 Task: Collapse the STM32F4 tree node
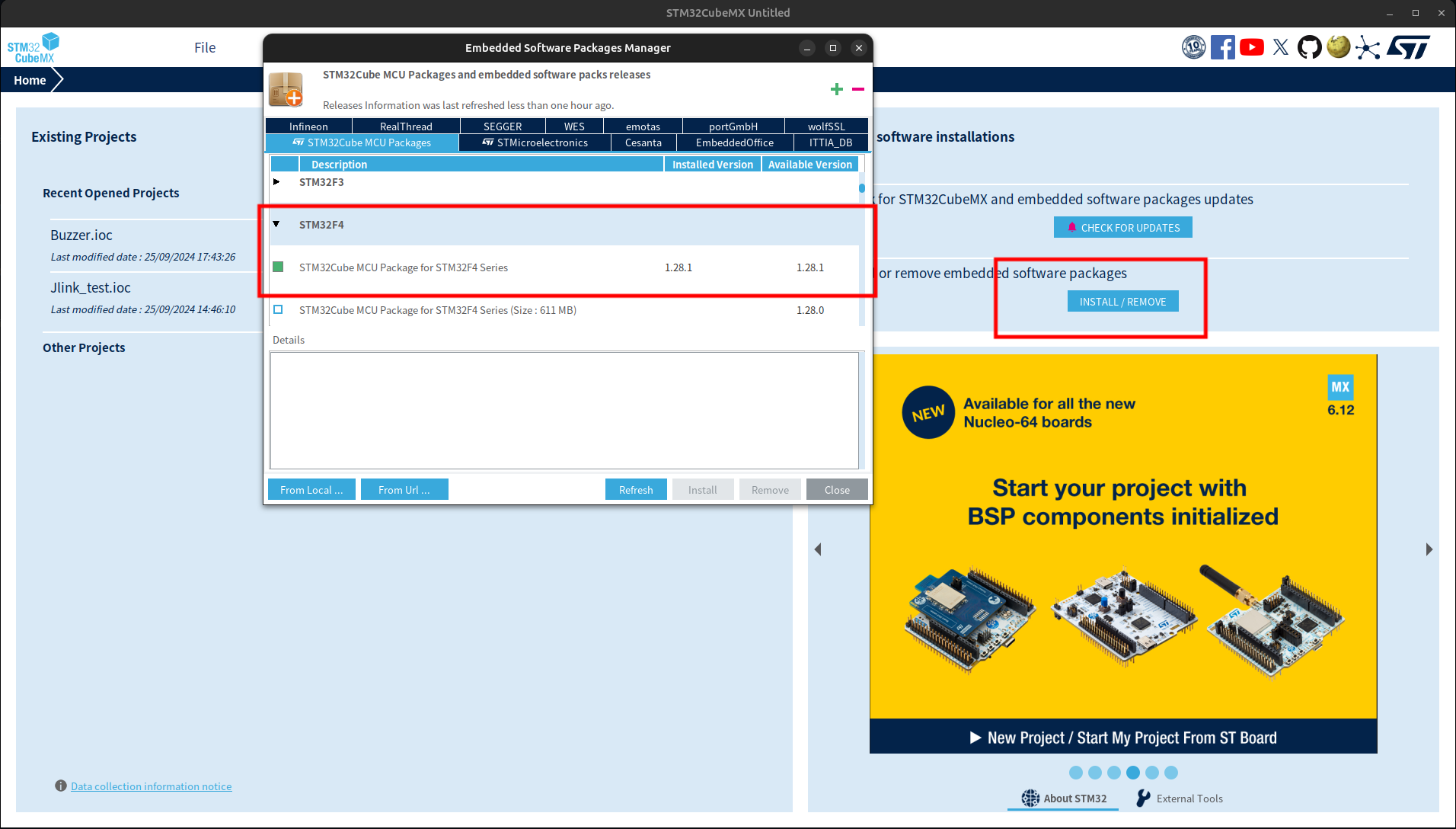(276, 225)
